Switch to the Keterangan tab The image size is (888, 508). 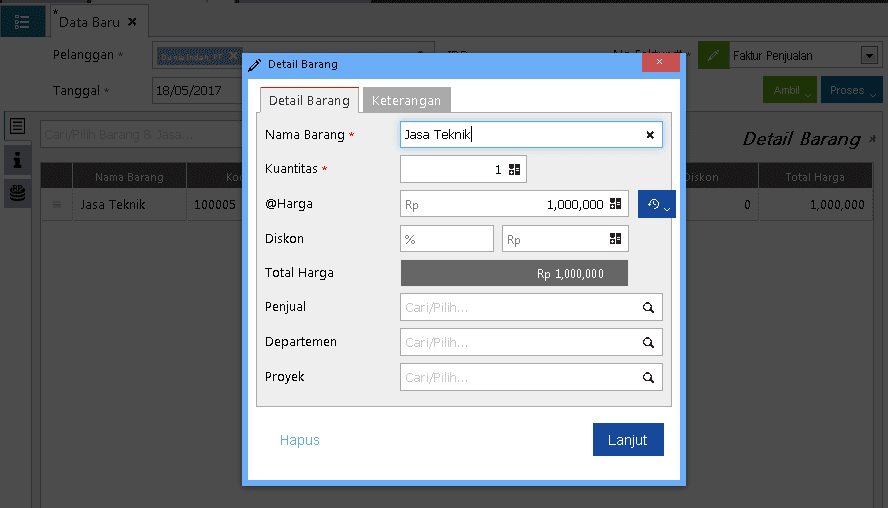(406, 100)
